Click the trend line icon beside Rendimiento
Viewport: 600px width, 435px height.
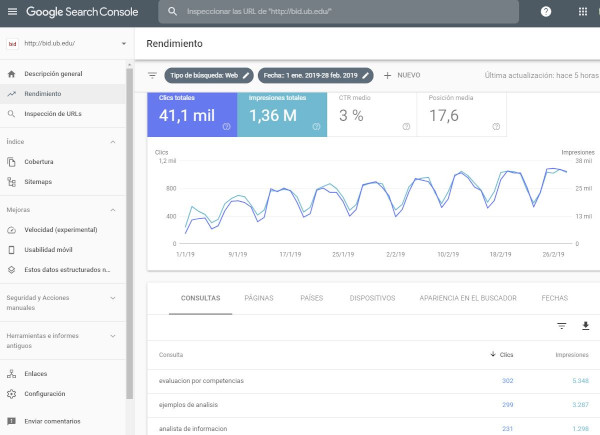click(11, 94)
